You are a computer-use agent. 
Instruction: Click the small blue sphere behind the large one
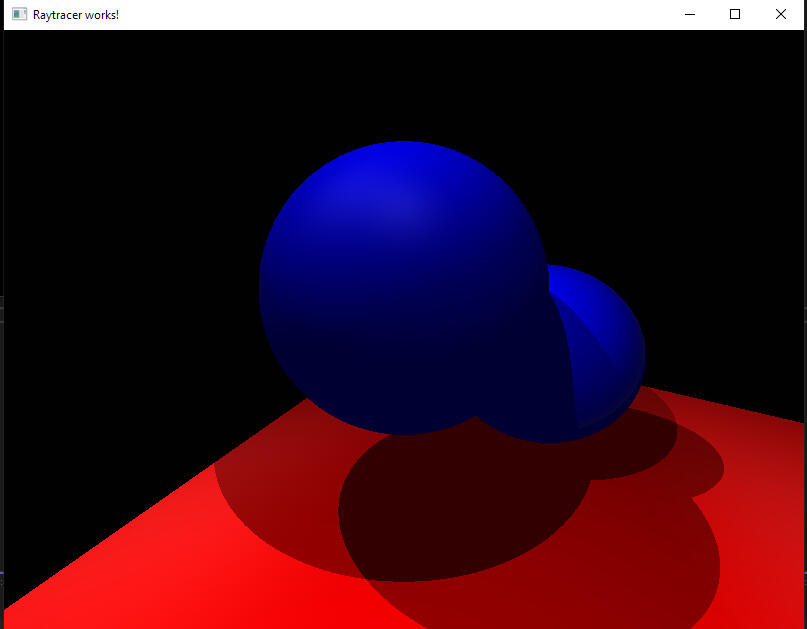click(605, 340)
